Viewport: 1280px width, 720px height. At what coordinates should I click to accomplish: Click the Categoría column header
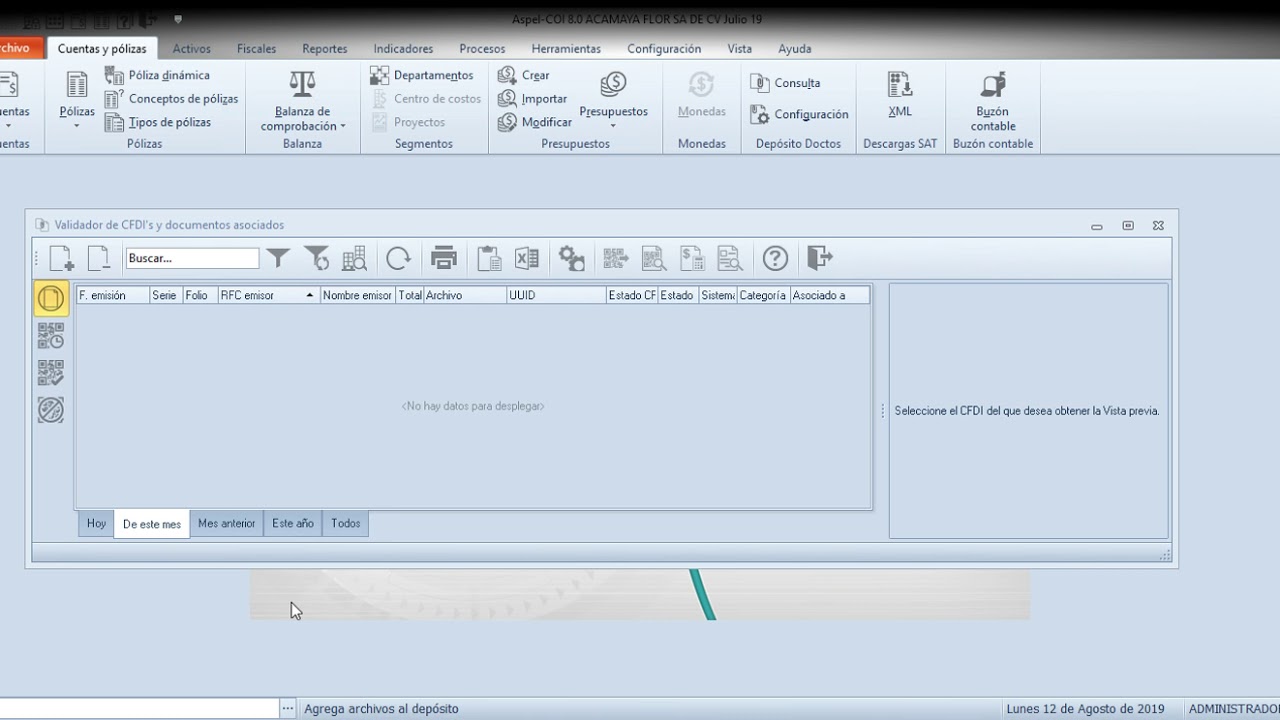[763, 295]
